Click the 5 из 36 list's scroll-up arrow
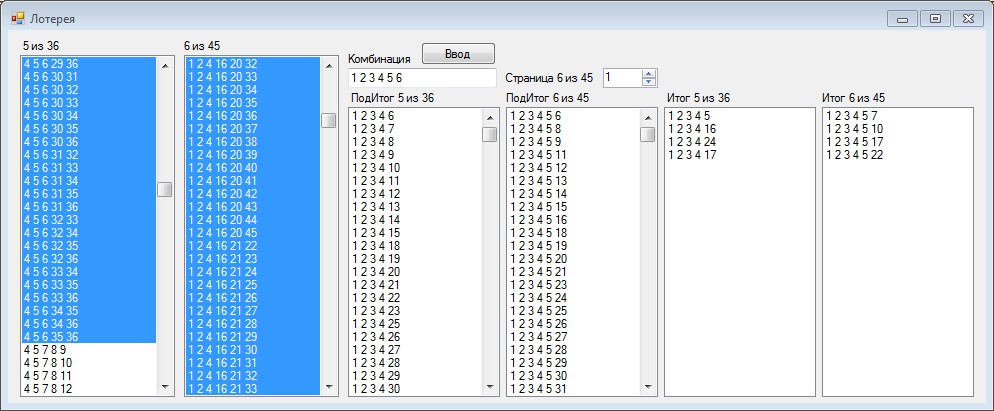The width and height of the screenshot is (994, 411). click(165, 65)
